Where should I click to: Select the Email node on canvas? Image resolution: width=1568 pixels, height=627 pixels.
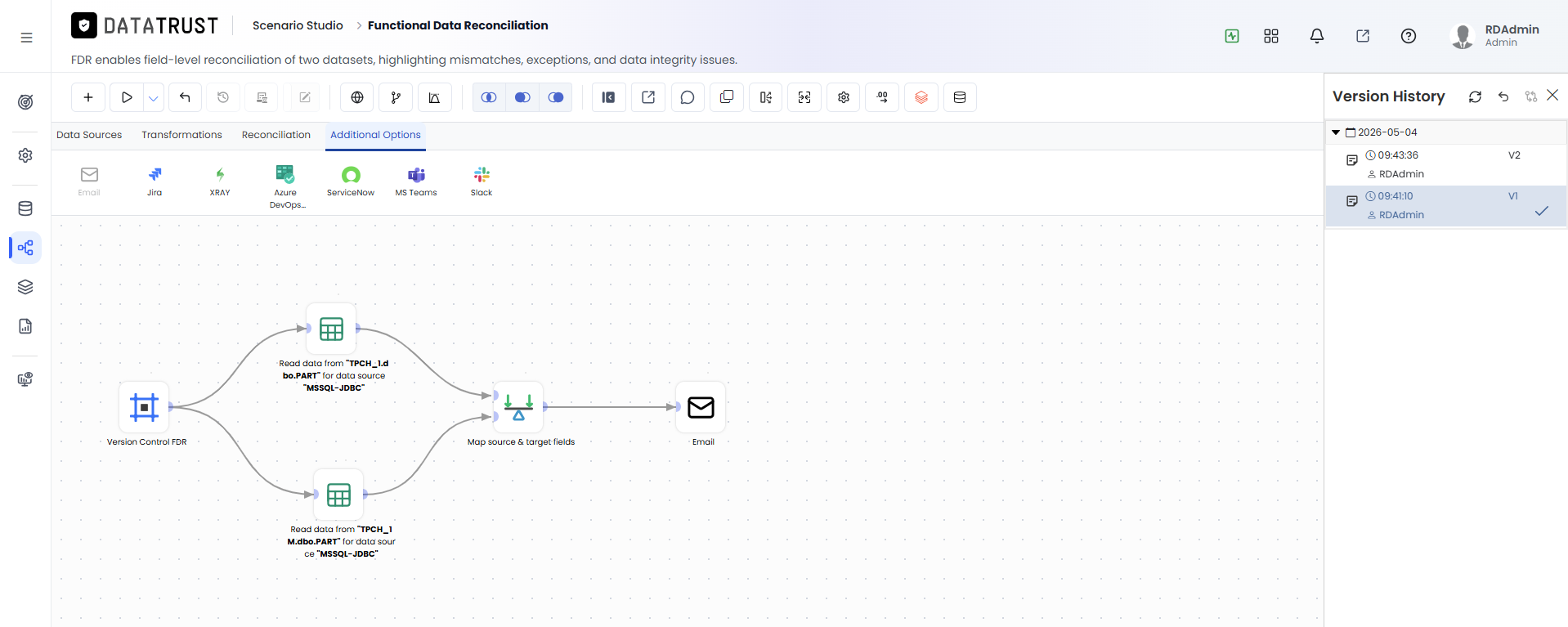[x=701, y=406]
